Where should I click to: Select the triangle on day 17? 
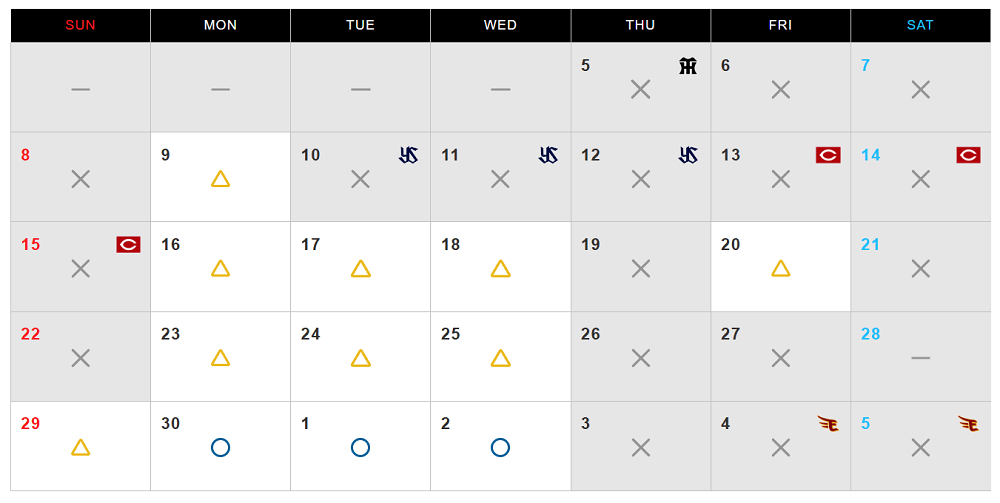361,268
